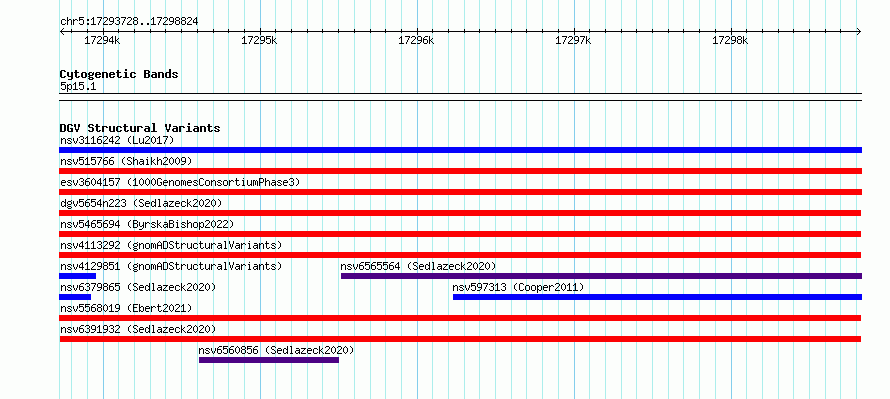Open nsv4129851 (gnomADStructuralVariants) label
Screen dimensions: 890x399
point(171,266)
